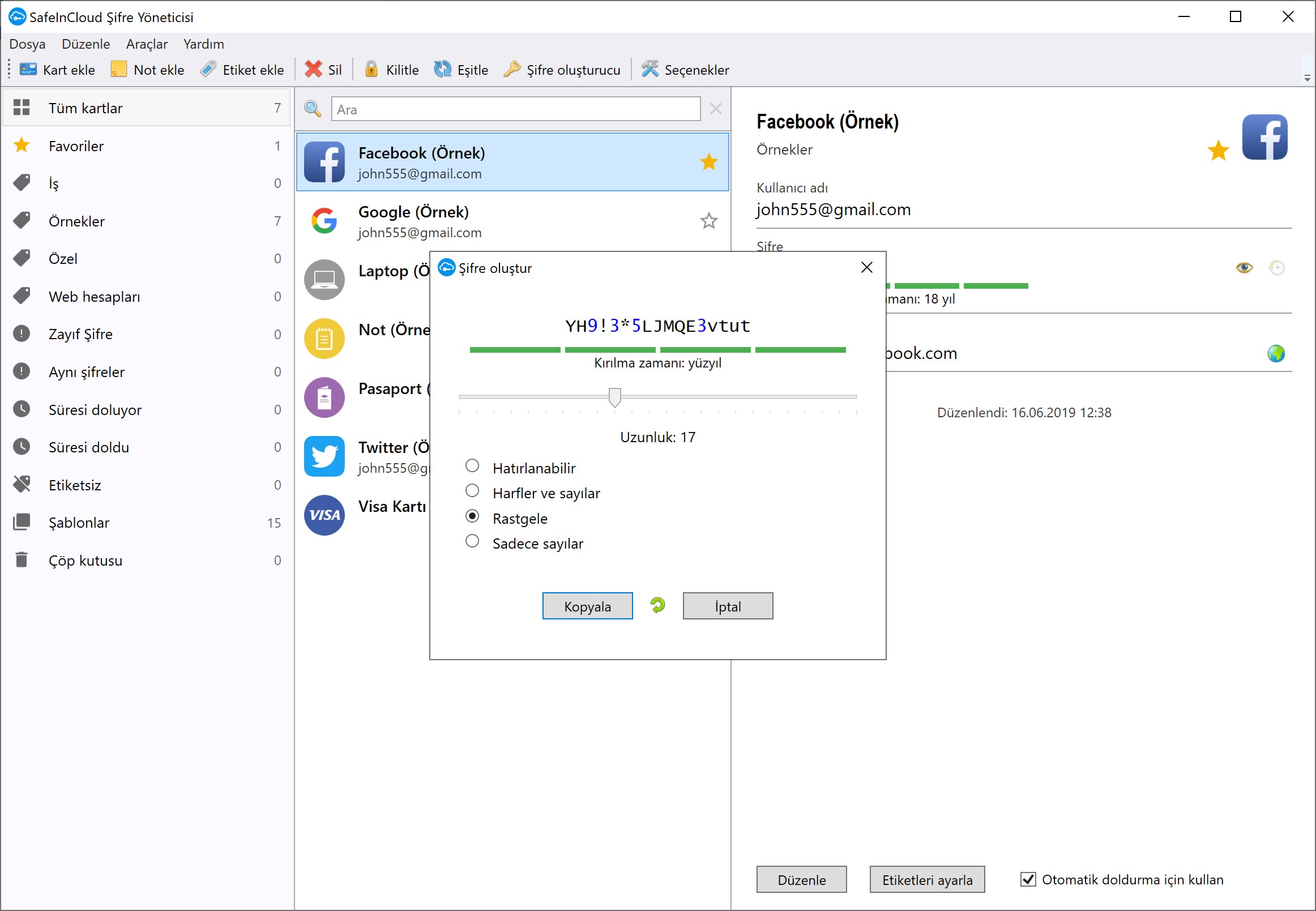This screenshot has width=1316, height=911.
Task: Click the Kilitle lock icon
Action: (371, 70)
